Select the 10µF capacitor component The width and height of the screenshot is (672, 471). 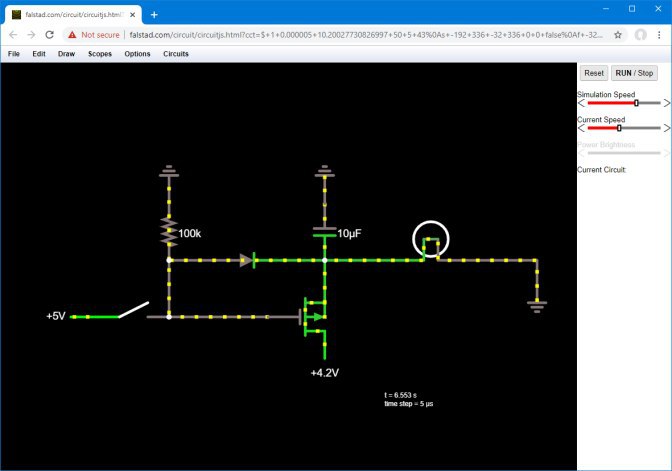coord(324,232)
